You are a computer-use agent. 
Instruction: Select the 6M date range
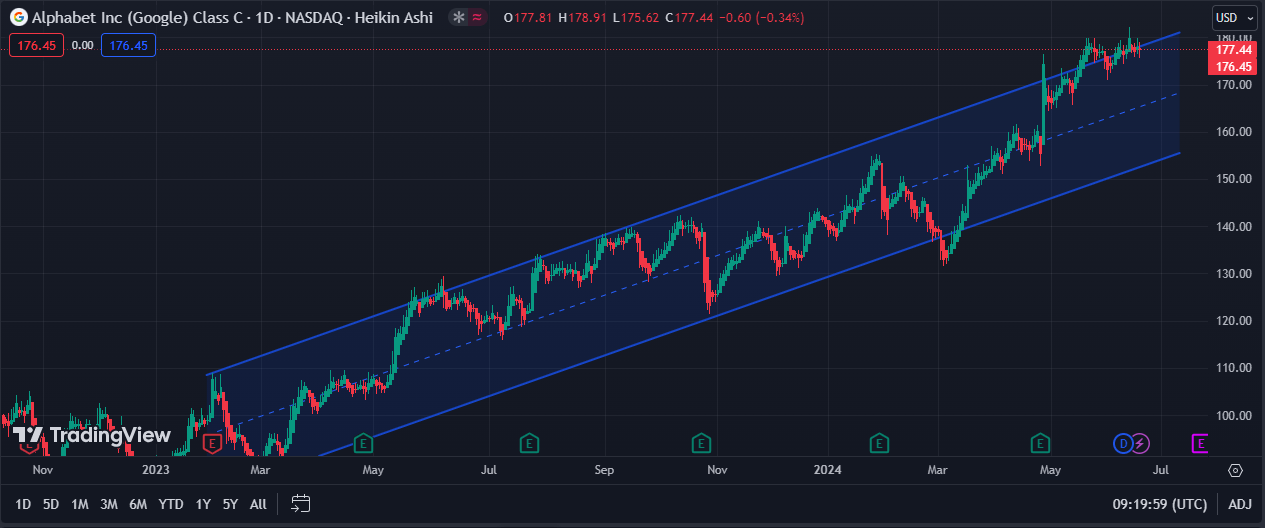click(139, 504)
